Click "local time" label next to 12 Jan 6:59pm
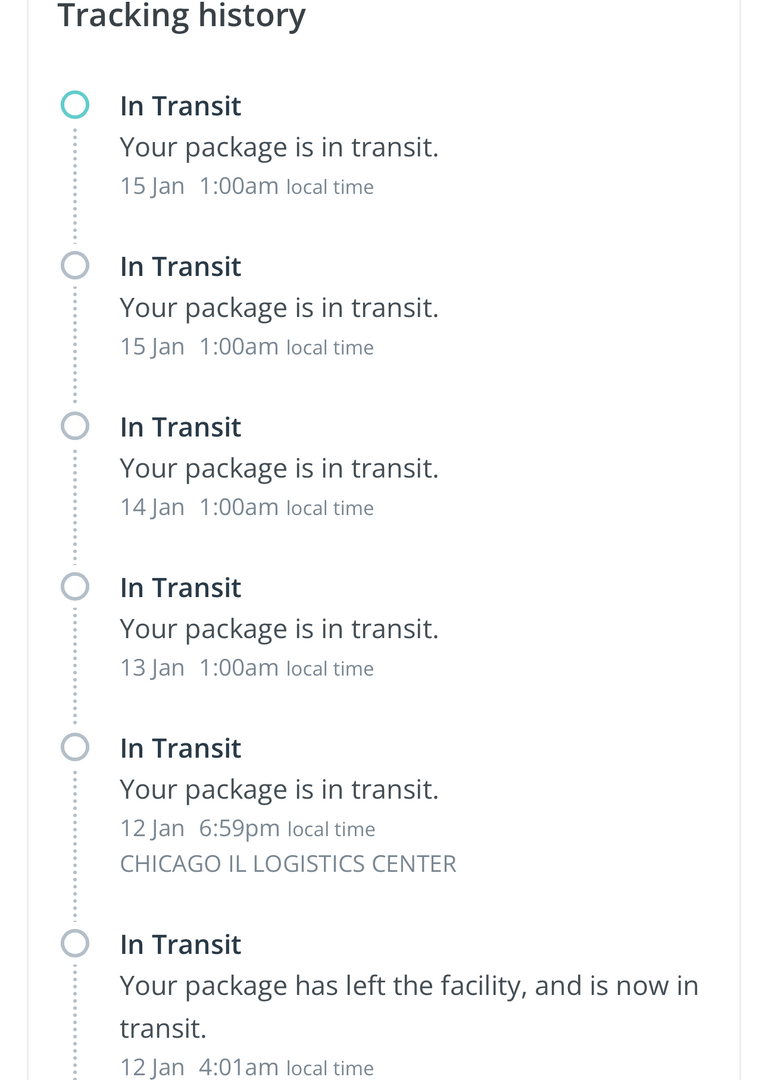Image resolution: width=768 pixels, height=1080 pixels. (x=331, y=830)
